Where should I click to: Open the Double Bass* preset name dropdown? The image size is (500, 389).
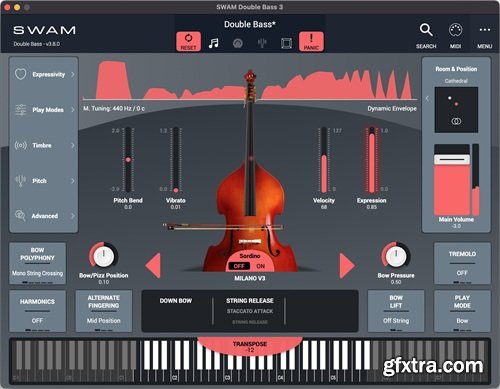point(250,24)
